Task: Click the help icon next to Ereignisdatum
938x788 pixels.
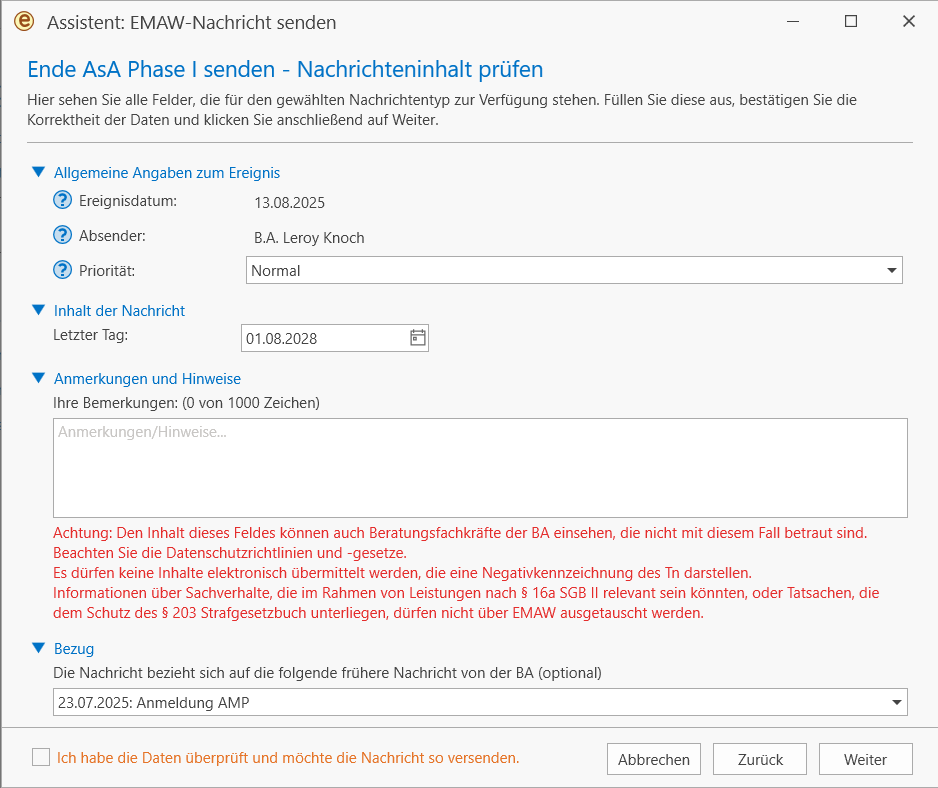Action: [62, 200]
